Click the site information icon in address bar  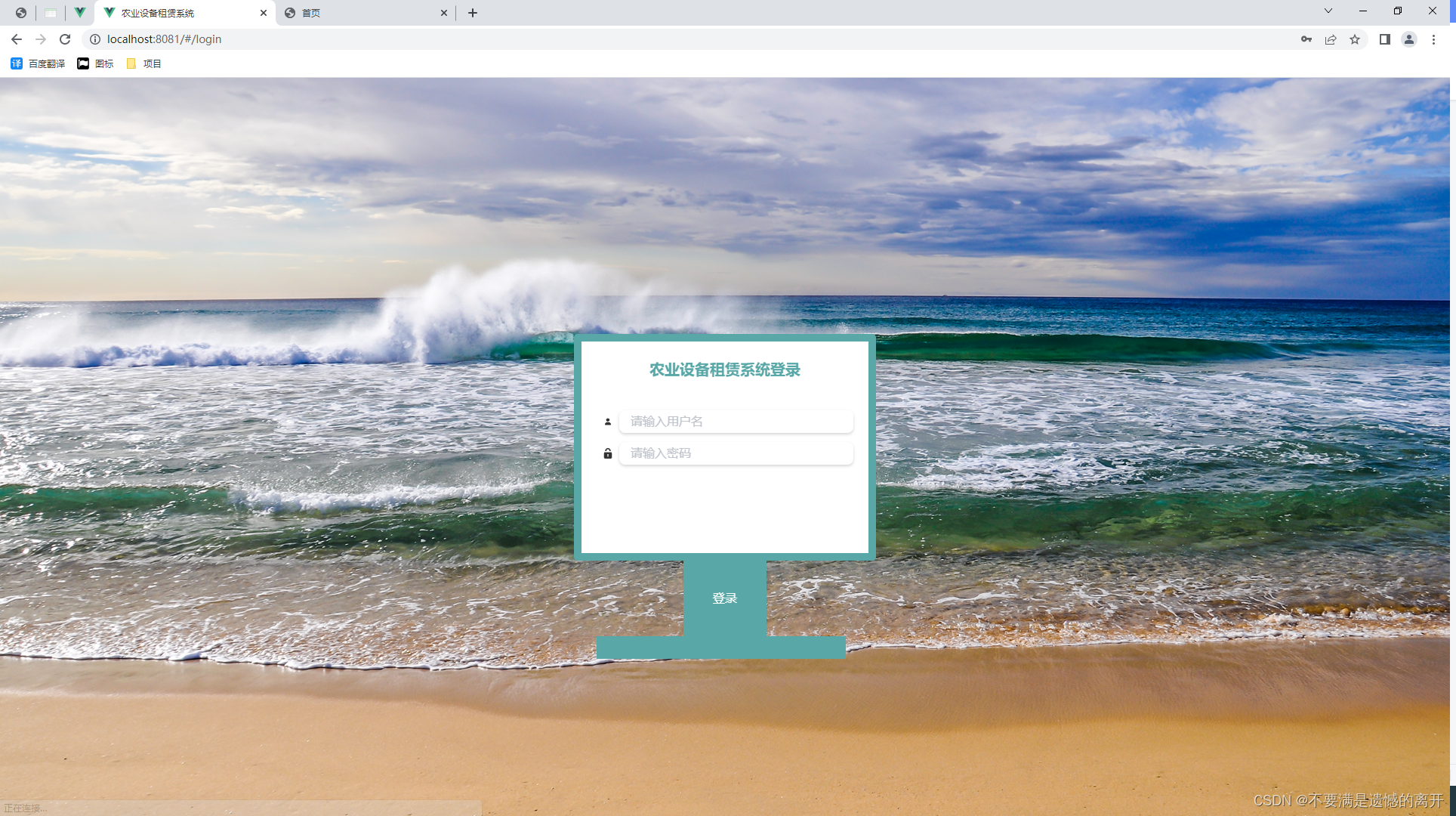coord(95,39)
